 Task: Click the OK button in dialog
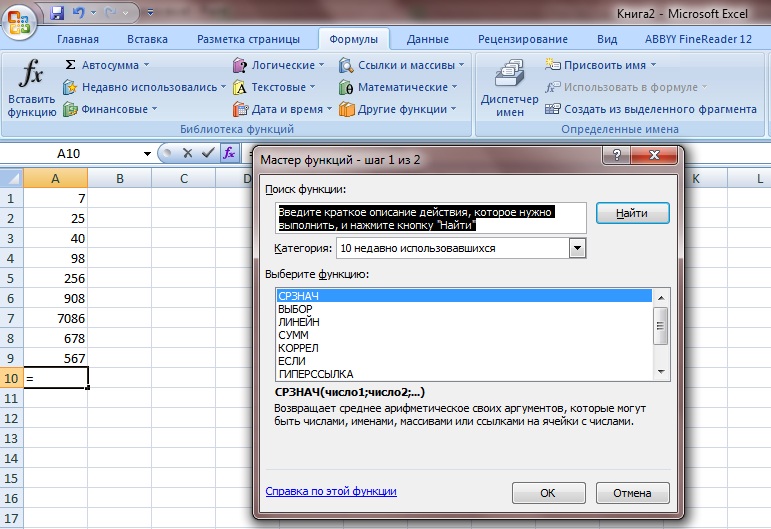pos(548,493)
